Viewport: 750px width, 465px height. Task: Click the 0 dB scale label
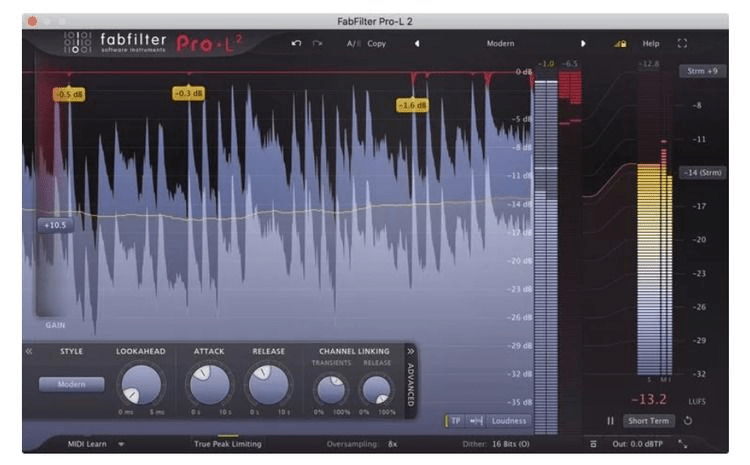click(523, 72)
